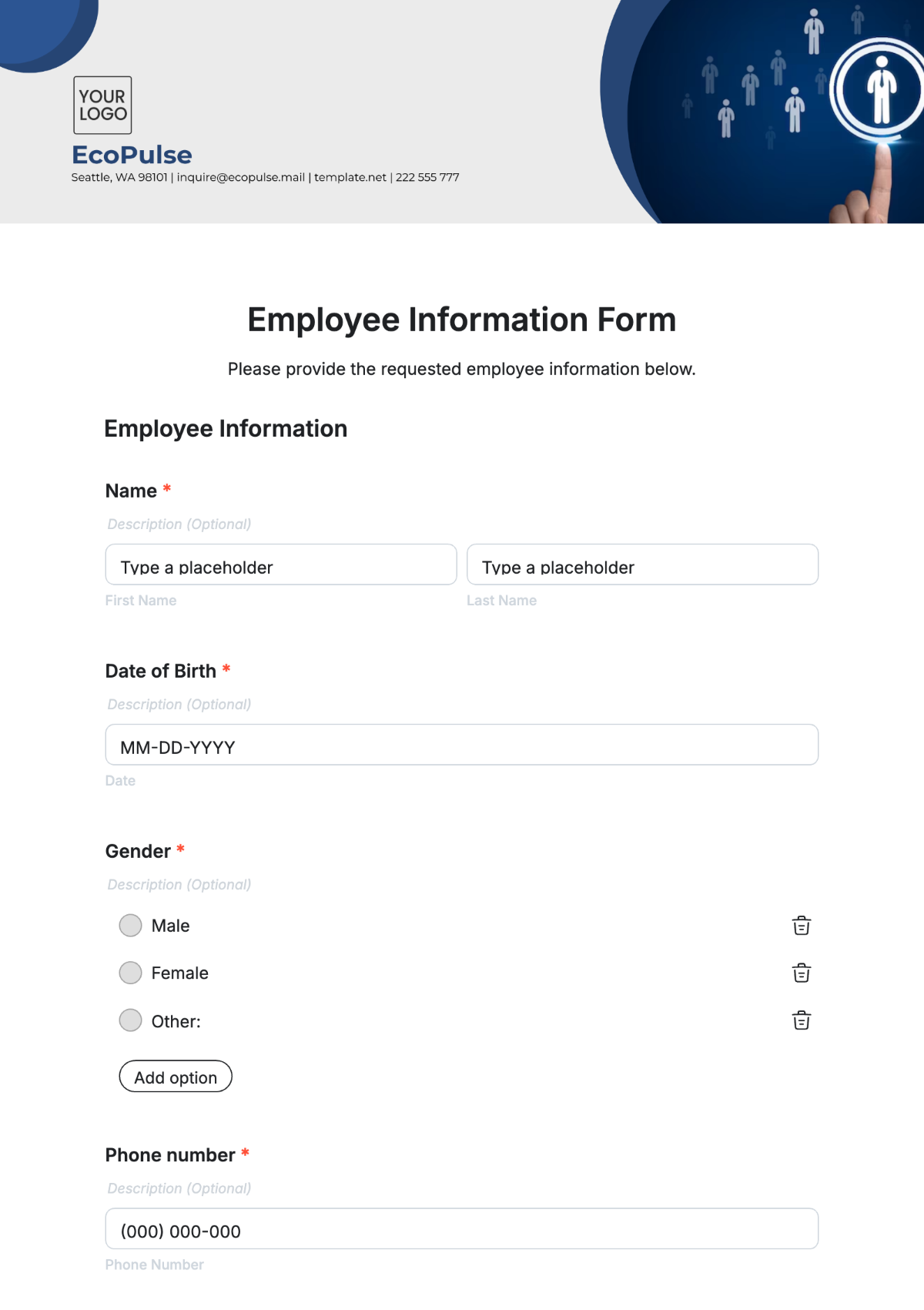Select the Male radio button
This screenshot has width=924, height=1310.
[x=130, y=925]
